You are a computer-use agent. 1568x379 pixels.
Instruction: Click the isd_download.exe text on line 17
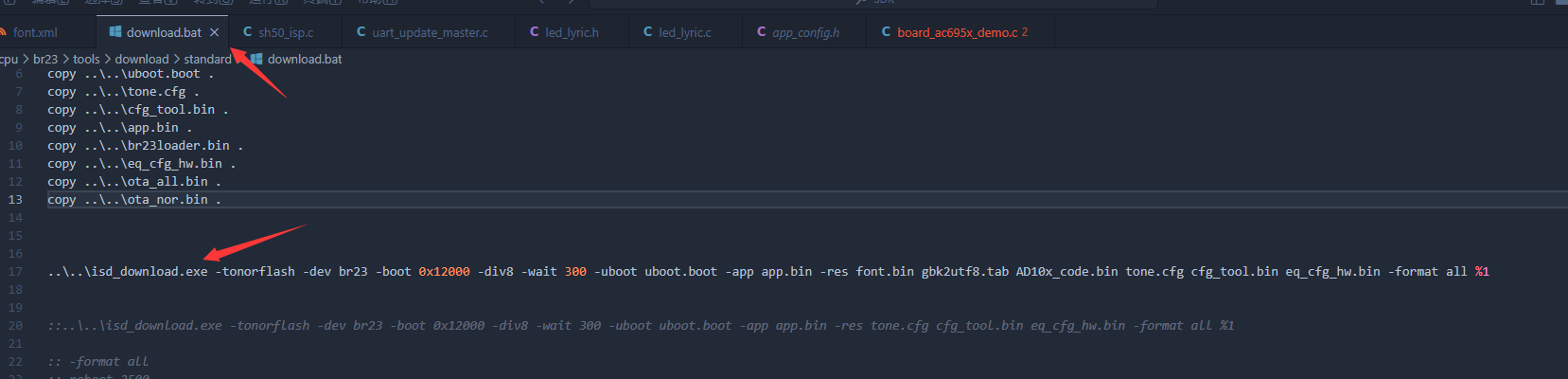pyautogui.click(x=150, y=272)
